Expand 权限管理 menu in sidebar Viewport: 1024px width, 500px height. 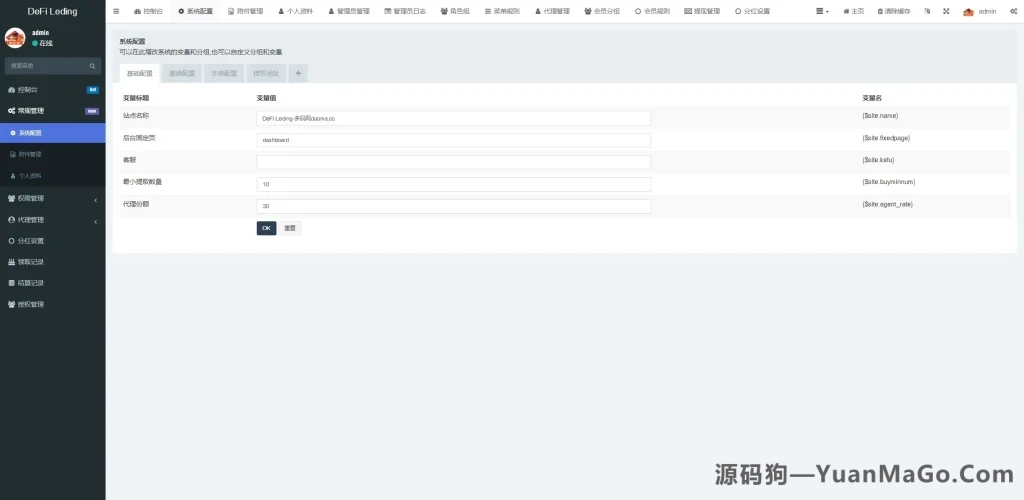[x=52, y=198]
